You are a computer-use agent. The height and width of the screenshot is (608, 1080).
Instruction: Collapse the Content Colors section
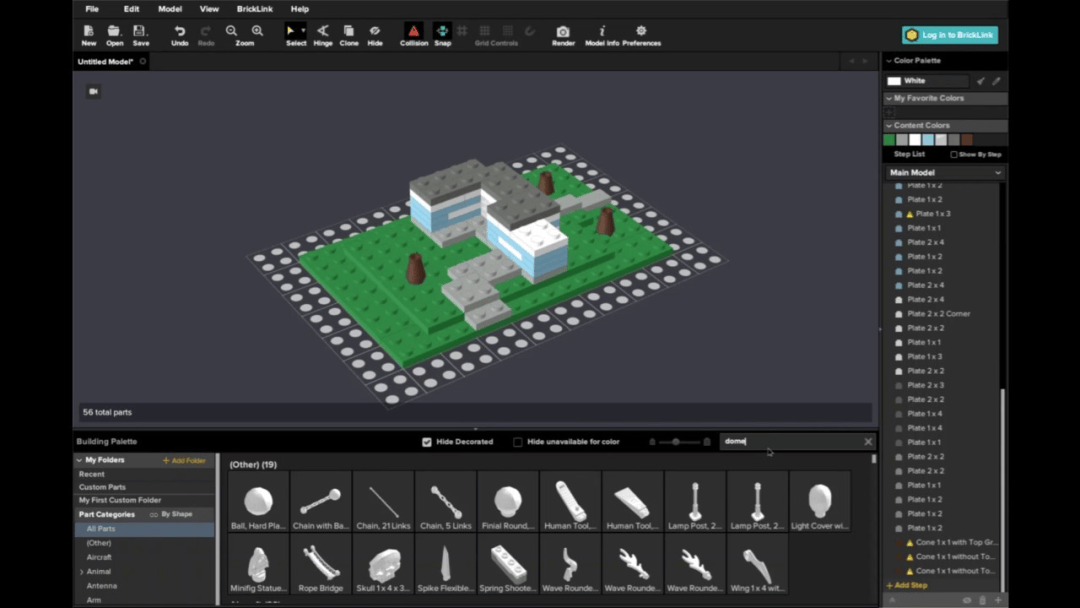[x=889, y=125]
